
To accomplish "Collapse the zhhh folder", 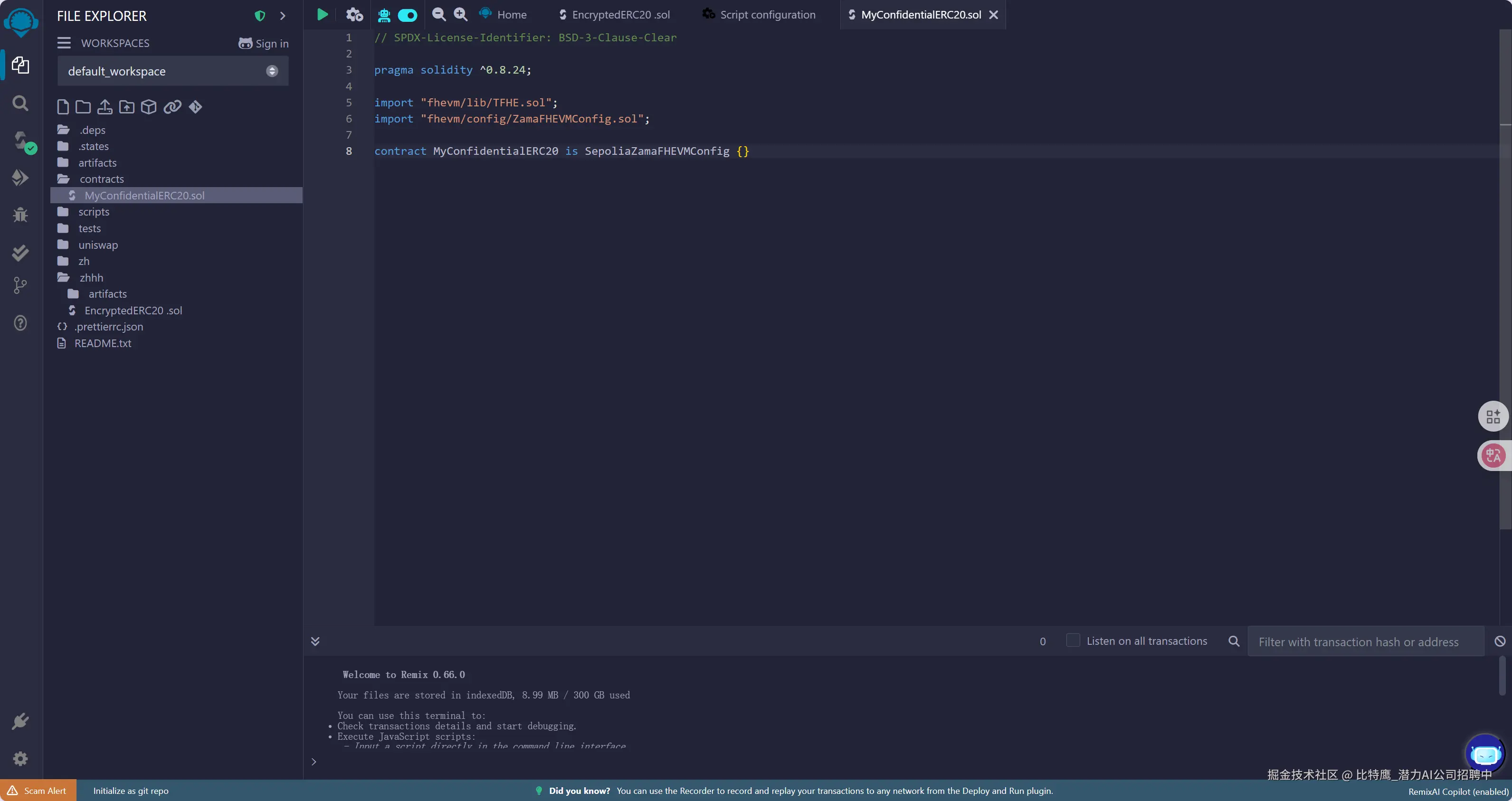I will point(91,278).
